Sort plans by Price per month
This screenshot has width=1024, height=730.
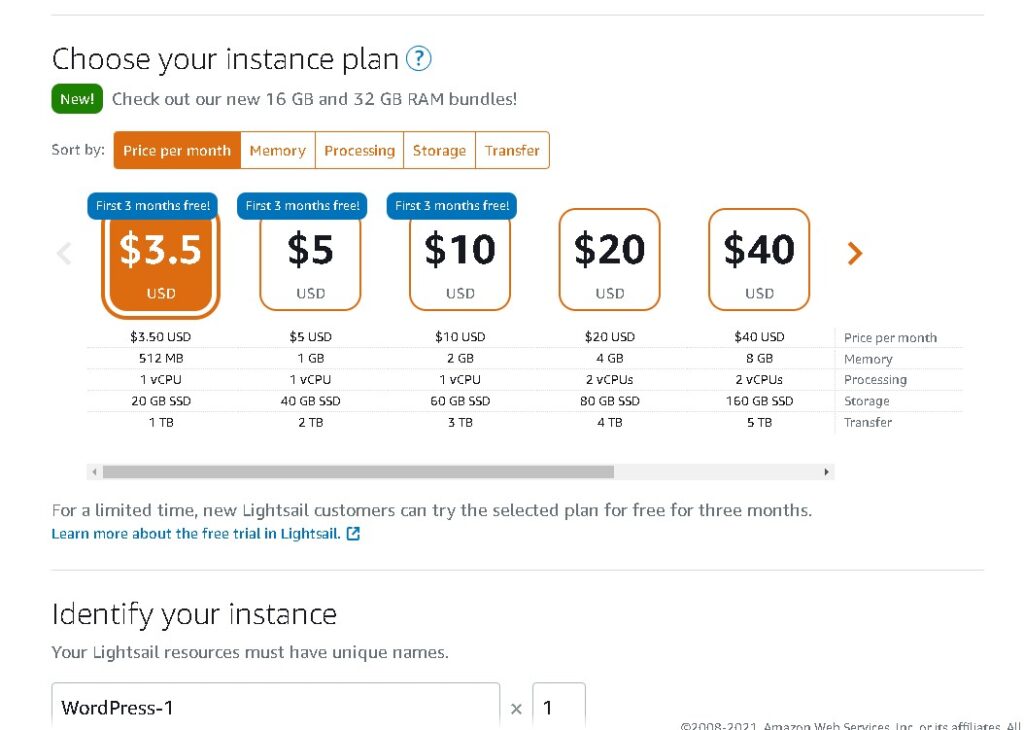(177, 151)
